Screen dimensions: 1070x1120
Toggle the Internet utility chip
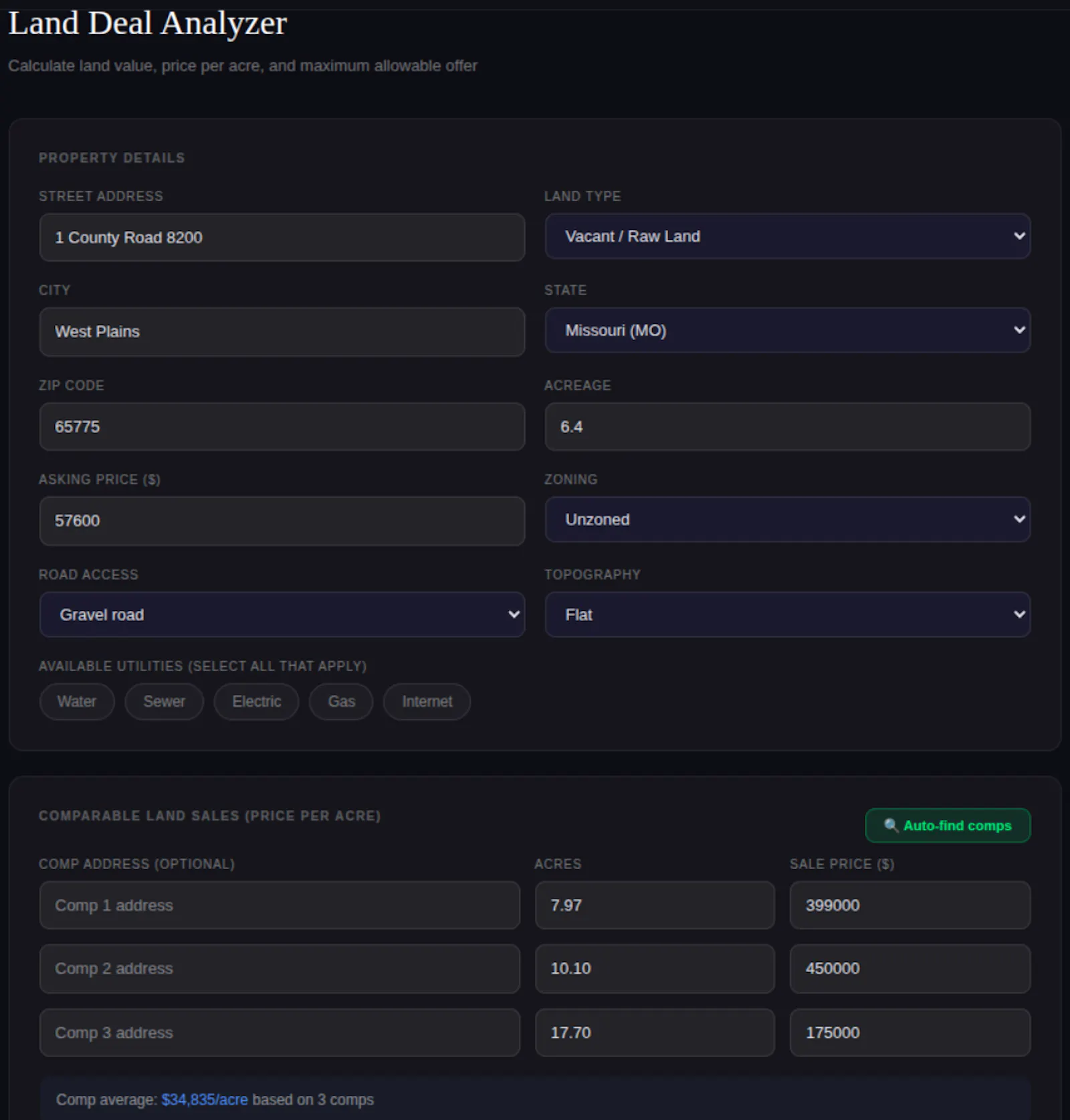point(427,701)
